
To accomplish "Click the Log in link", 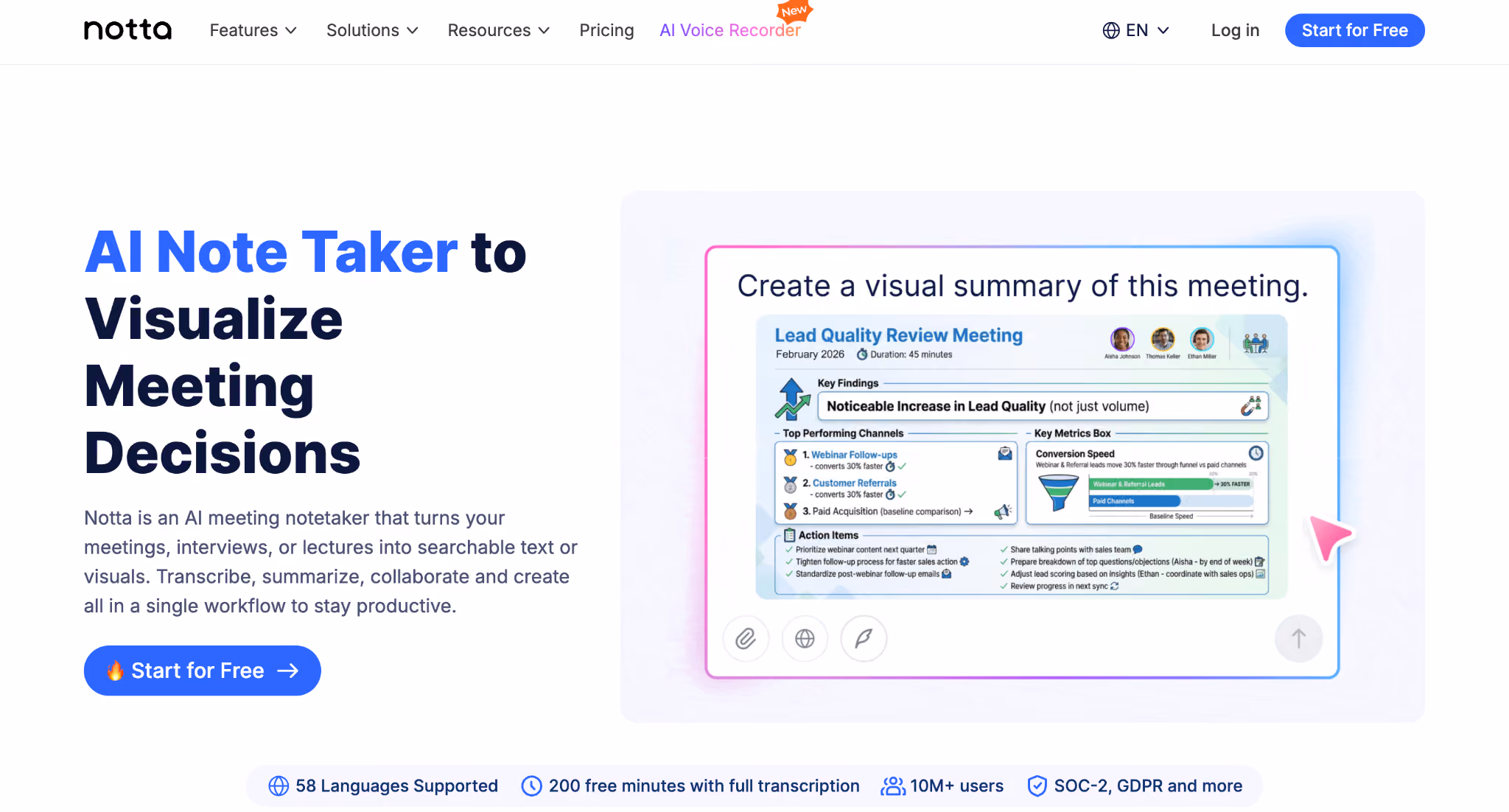I will point(1235,30).
